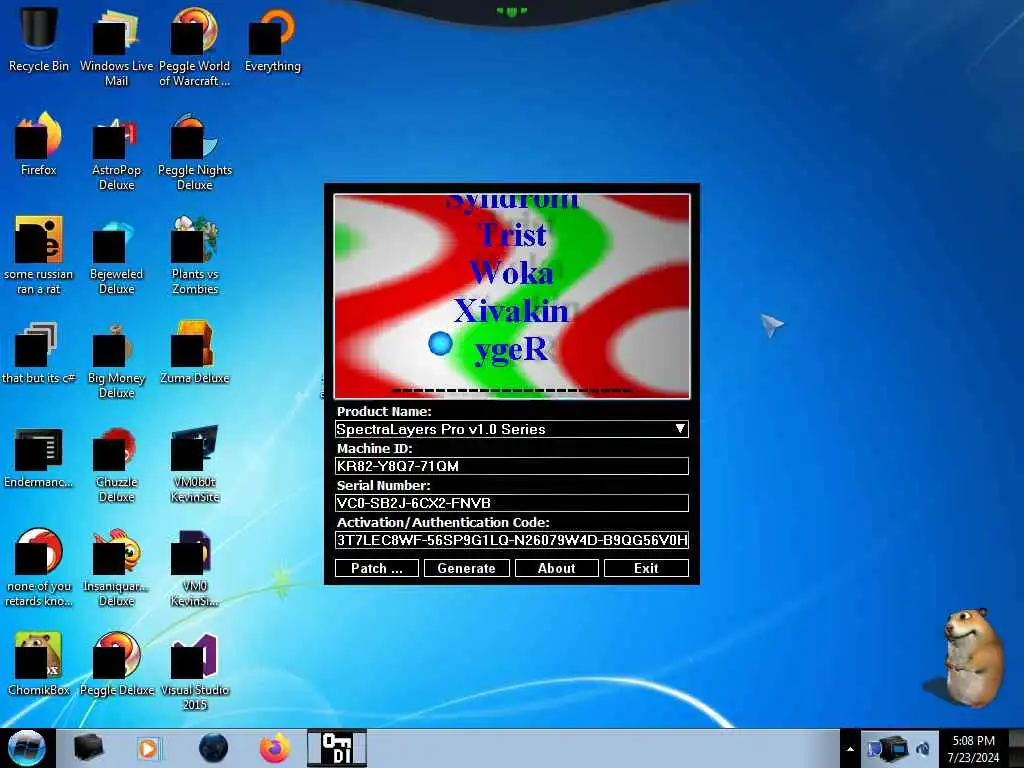Click the blue swirl tray icon
The width and height of the screenshot is (1024, 768).
coord(923,749)
